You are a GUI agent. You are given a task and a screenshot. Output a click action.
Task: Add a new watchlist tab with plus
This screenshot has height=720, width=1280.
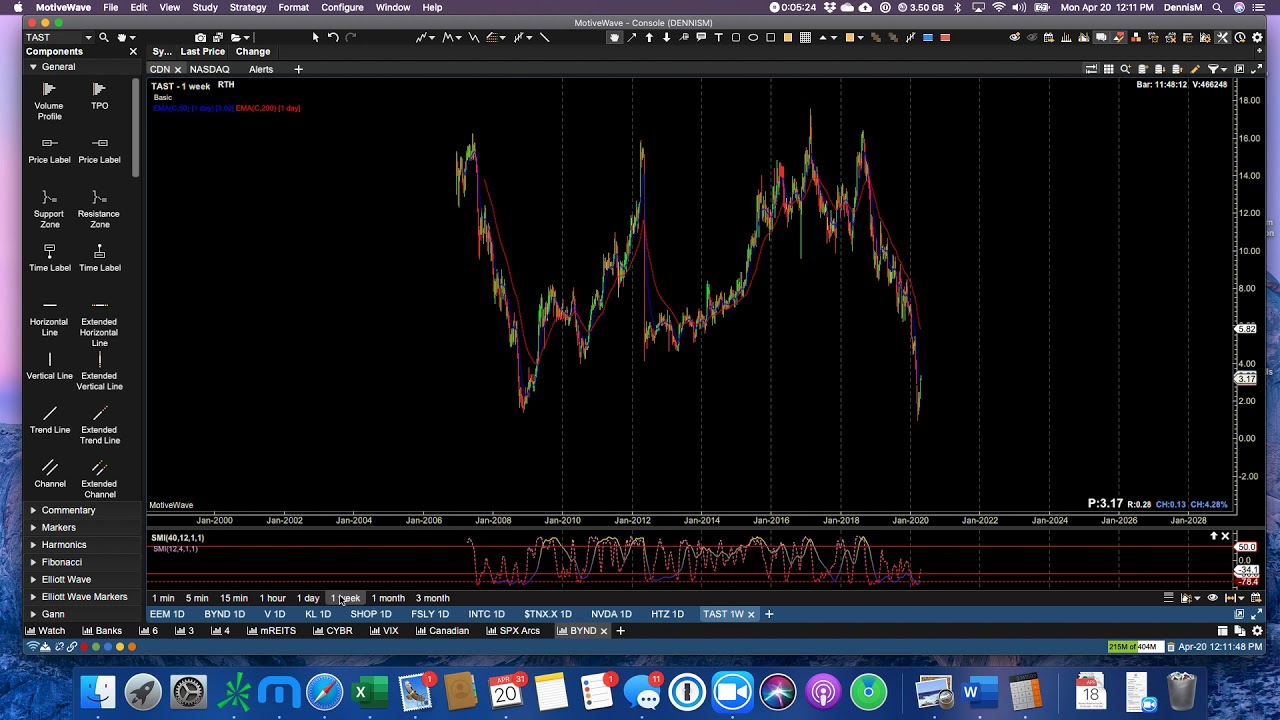298,69
